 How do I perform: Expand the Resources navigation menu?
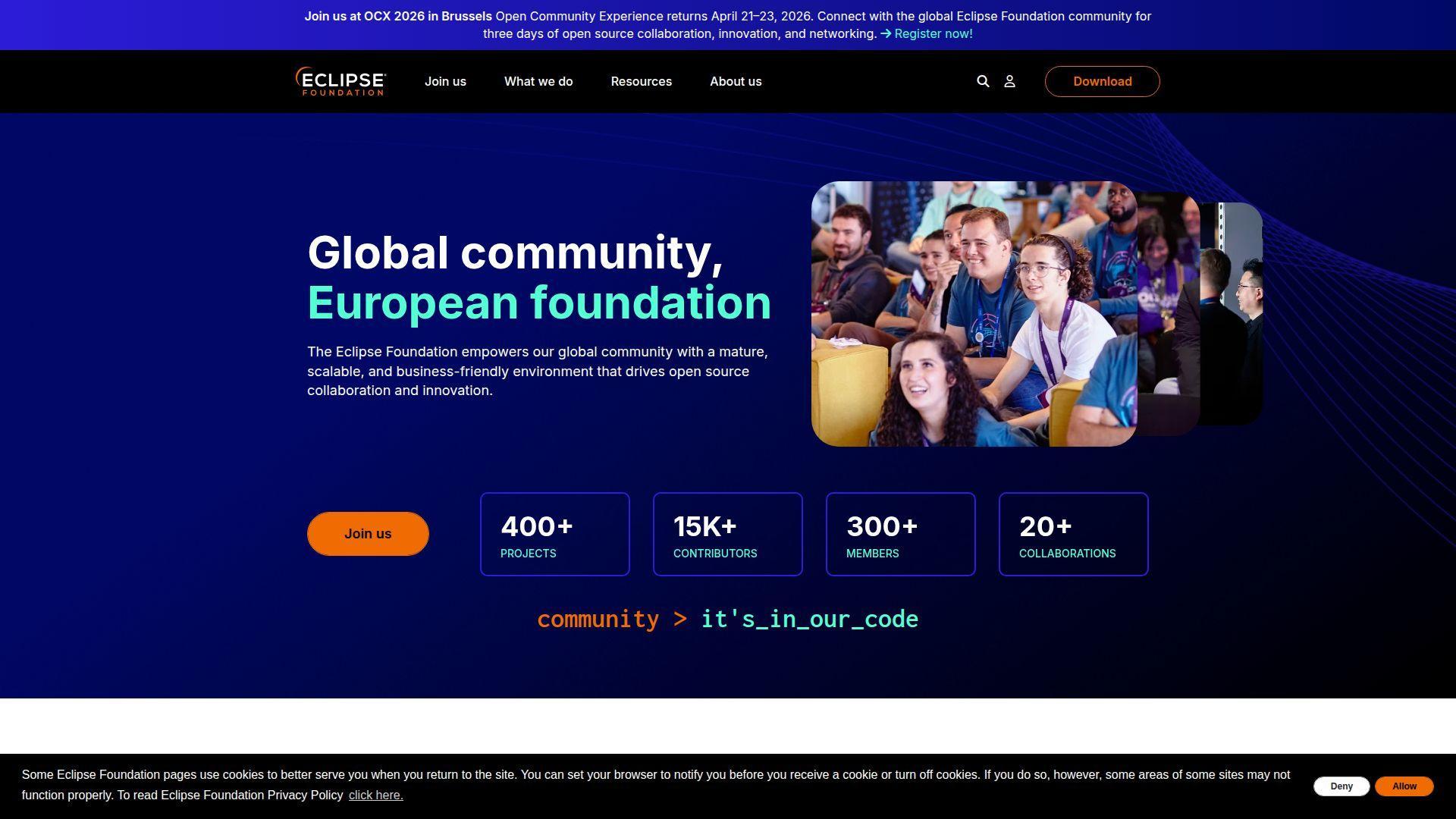pos(641,81)
